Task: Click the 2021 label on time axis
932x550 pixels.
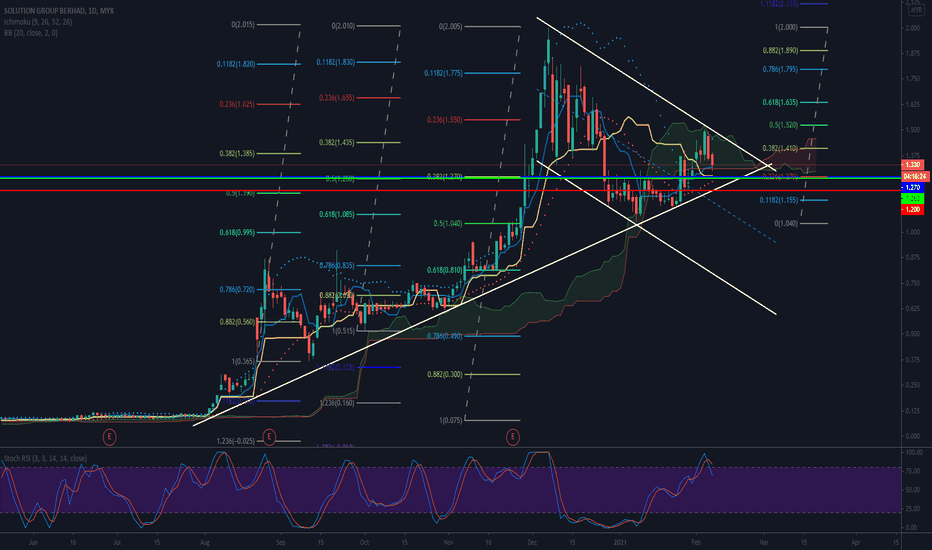Action: pos(620,542)
